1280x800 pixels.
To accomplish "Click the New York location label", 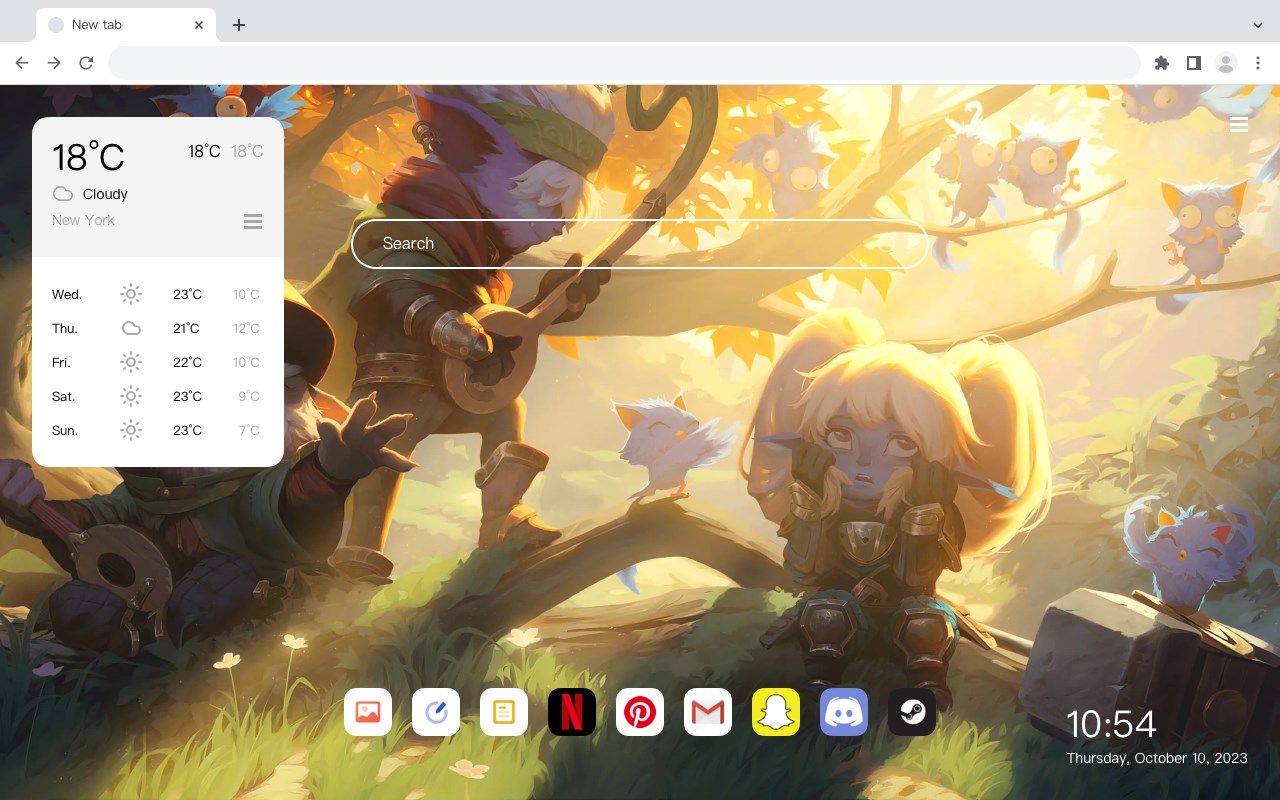I will click(83, 220).
